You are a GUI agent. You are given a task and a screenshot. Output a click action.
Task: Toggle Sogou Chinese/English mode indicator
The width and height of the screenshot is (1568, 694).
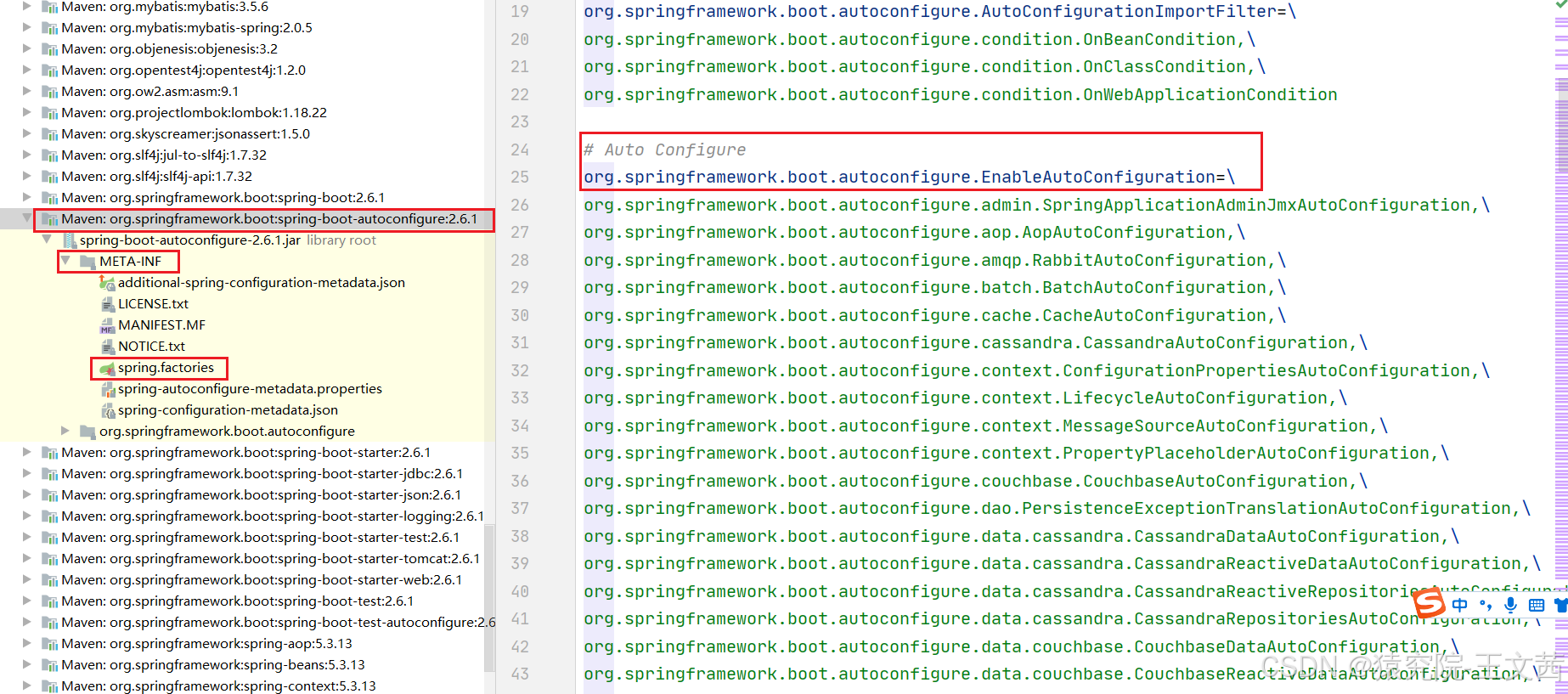tap(1459, 605)
